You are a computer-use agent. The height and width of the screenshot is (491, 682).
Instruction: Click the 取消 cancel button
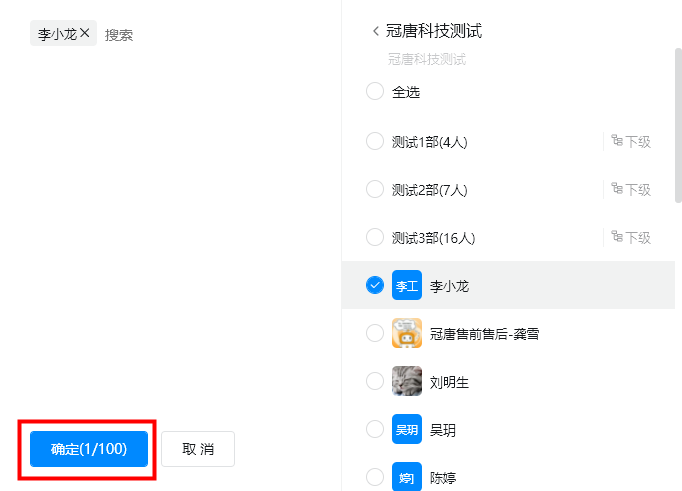click(198, 449)
